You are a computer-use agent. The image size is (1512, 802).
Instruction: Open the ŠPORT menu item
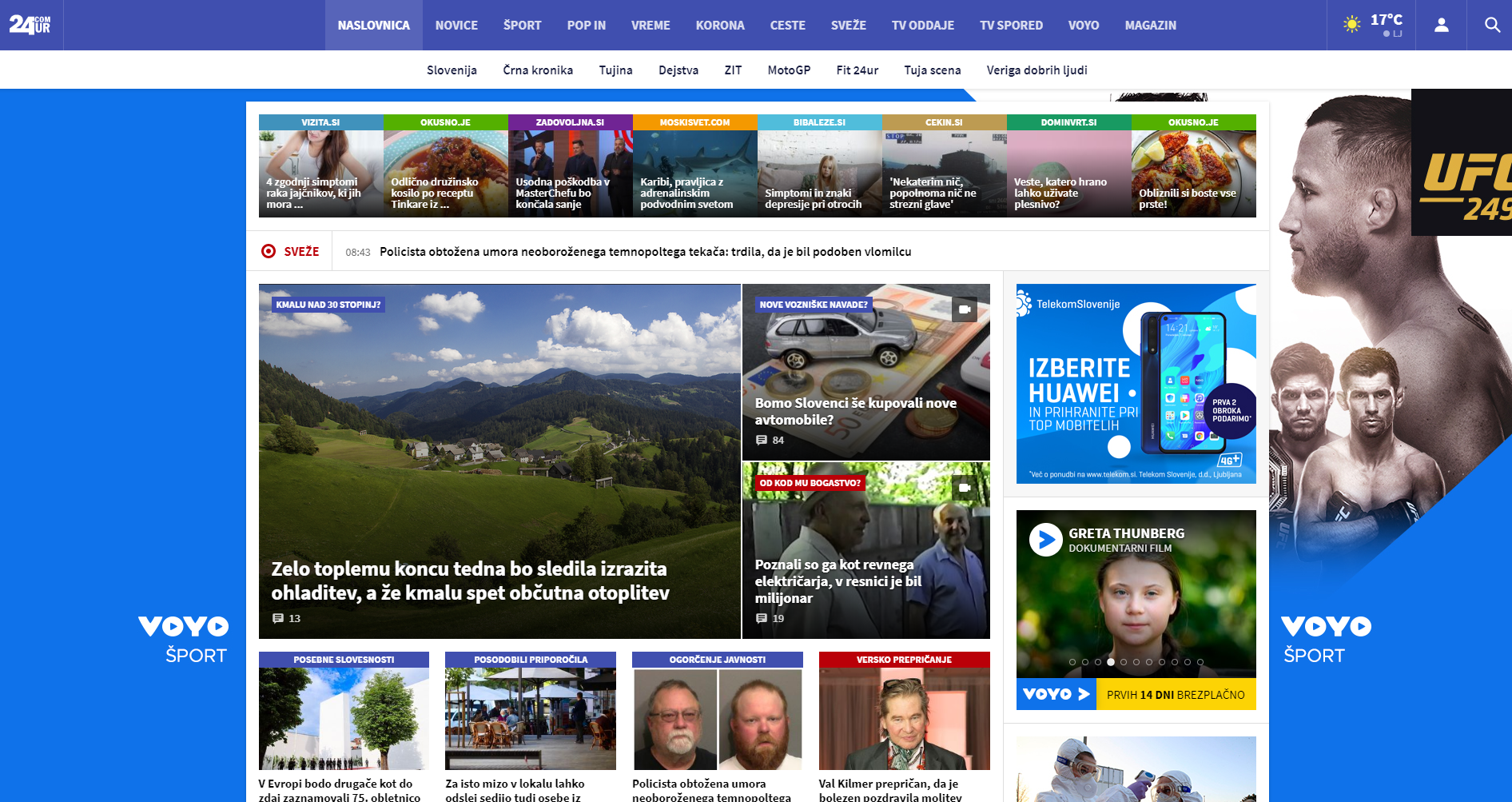tap(522, 25)
